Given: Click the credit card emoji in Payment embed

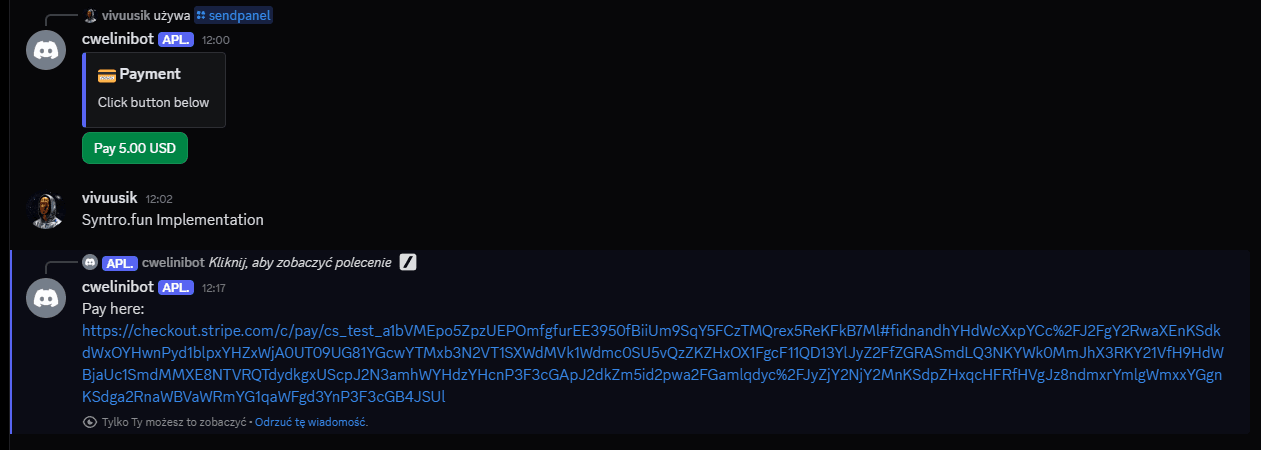Looking at the screenshot, I should (107, 74).
